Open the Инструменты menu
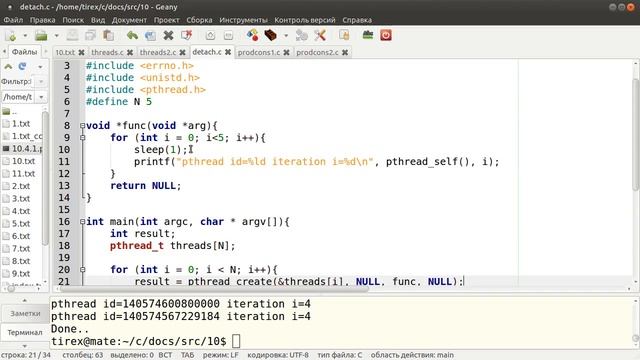 pos(243,20)
